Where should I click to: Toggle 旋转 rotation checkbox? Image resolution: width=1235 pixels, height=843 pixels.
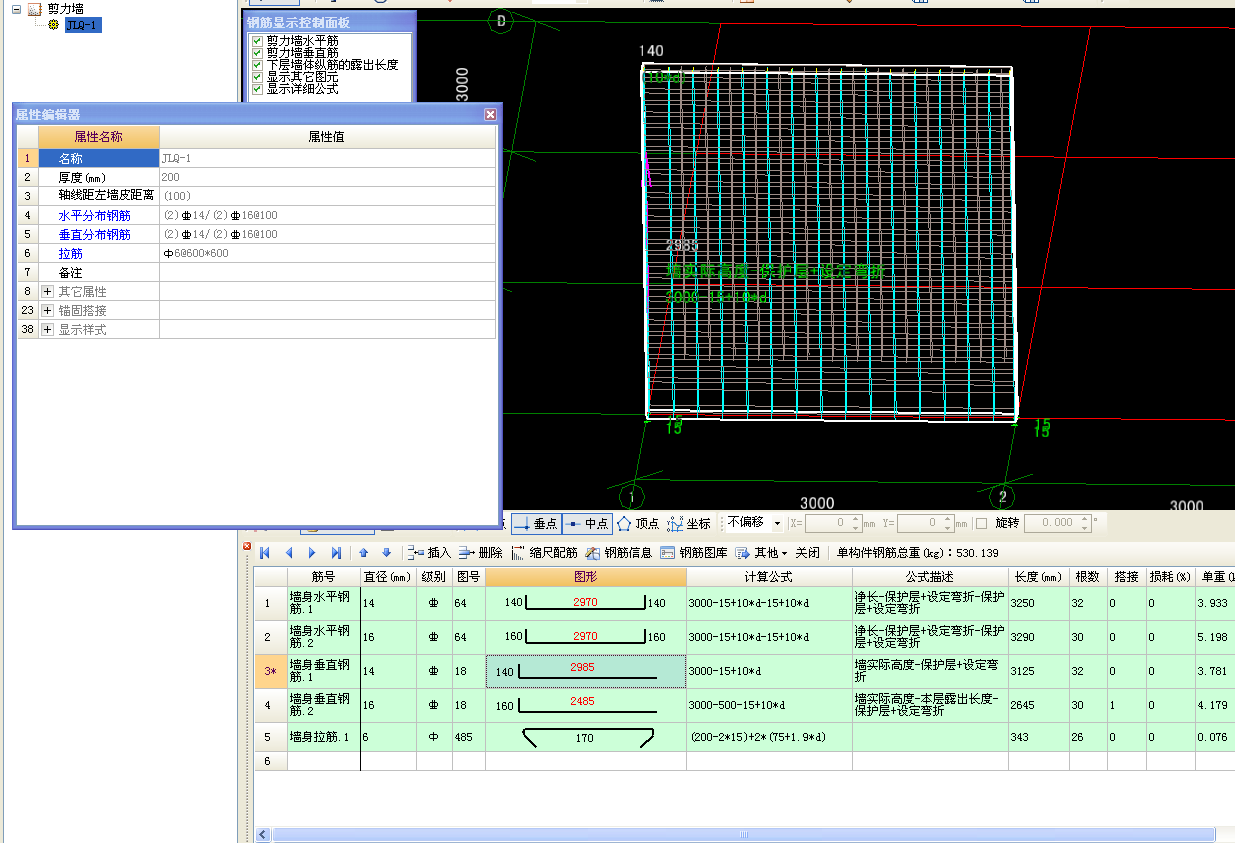(981, 523)
